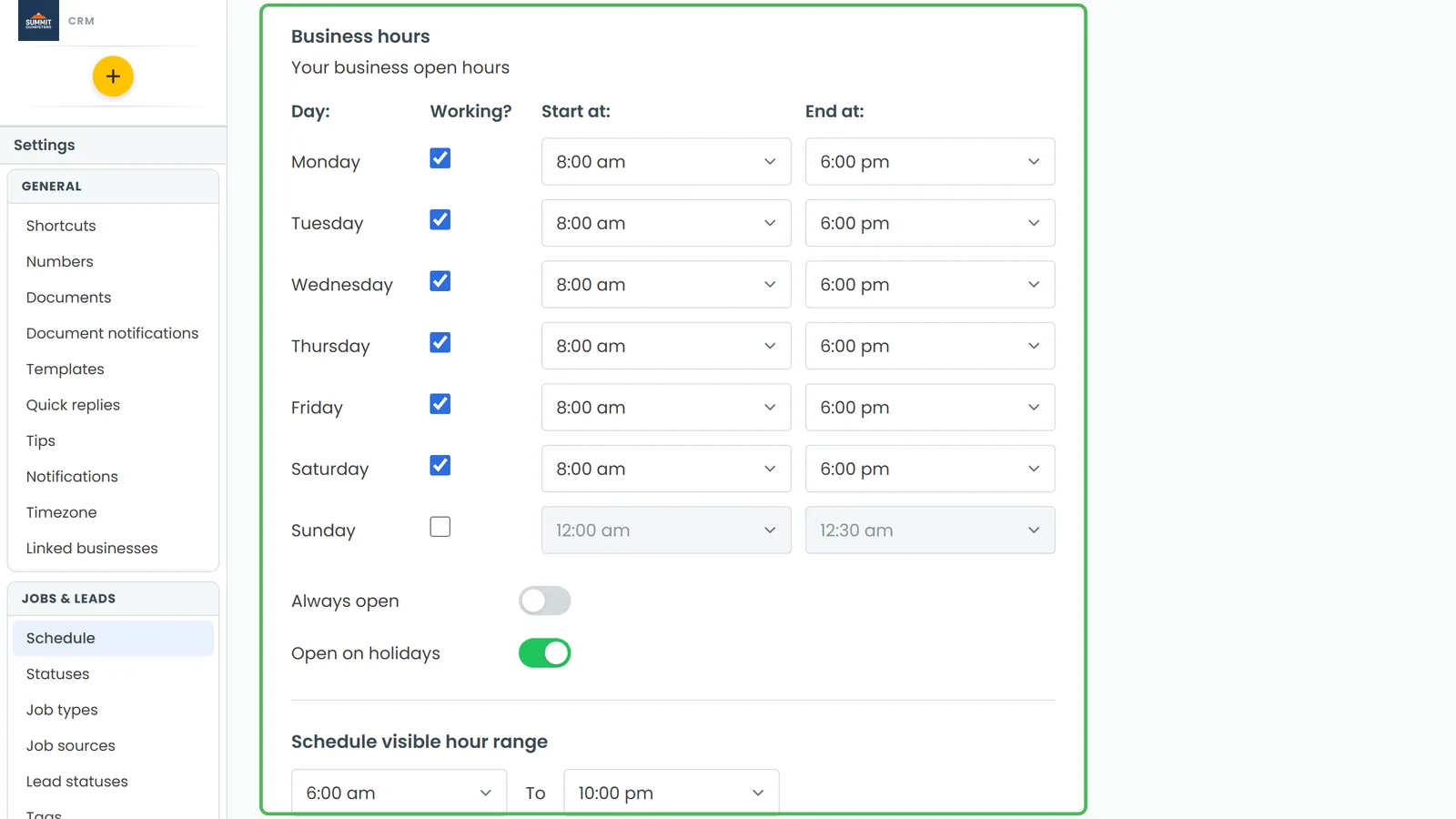Uncheck Wednesday working checkbox
This screenshot has height=819, width=1456.
click(x=440, y=281)
